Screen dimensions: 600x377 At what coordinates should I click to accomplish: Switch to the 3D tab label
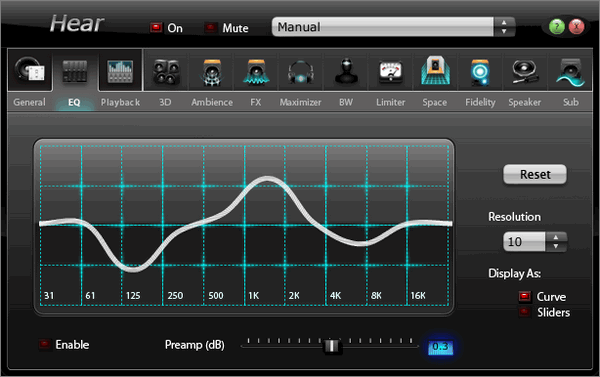point(165,102)
